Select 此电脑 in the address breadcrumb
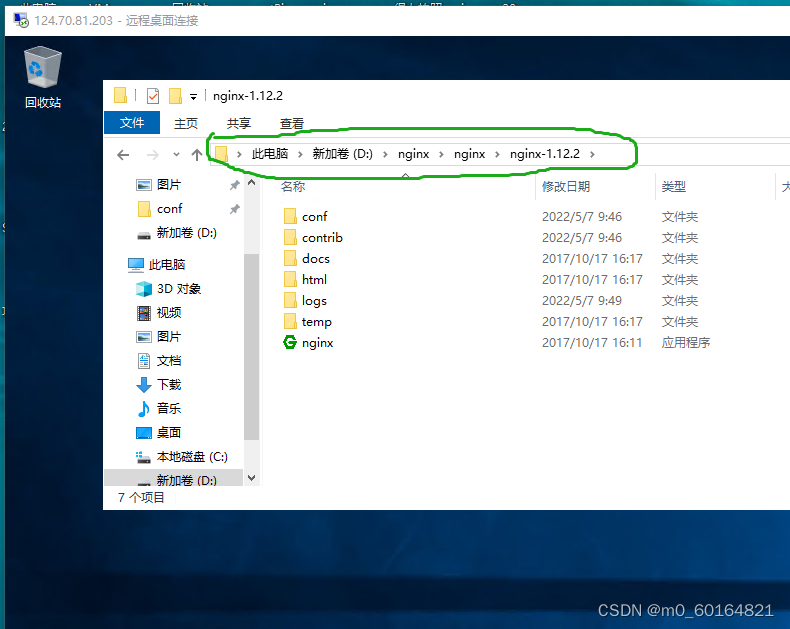The height and width of the screenshot is (629, 790). [270, 154]
